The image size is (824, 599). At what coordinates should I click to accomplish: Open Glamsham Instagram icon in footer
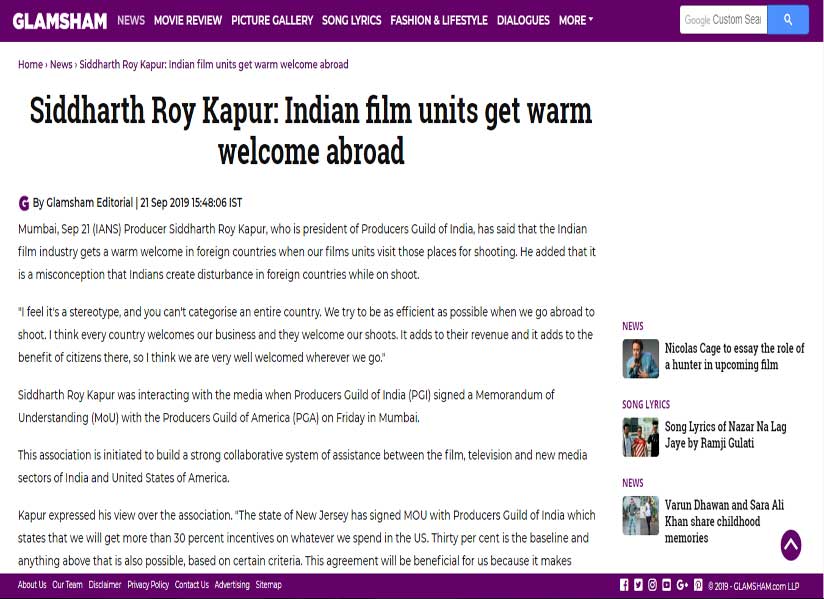653,585
